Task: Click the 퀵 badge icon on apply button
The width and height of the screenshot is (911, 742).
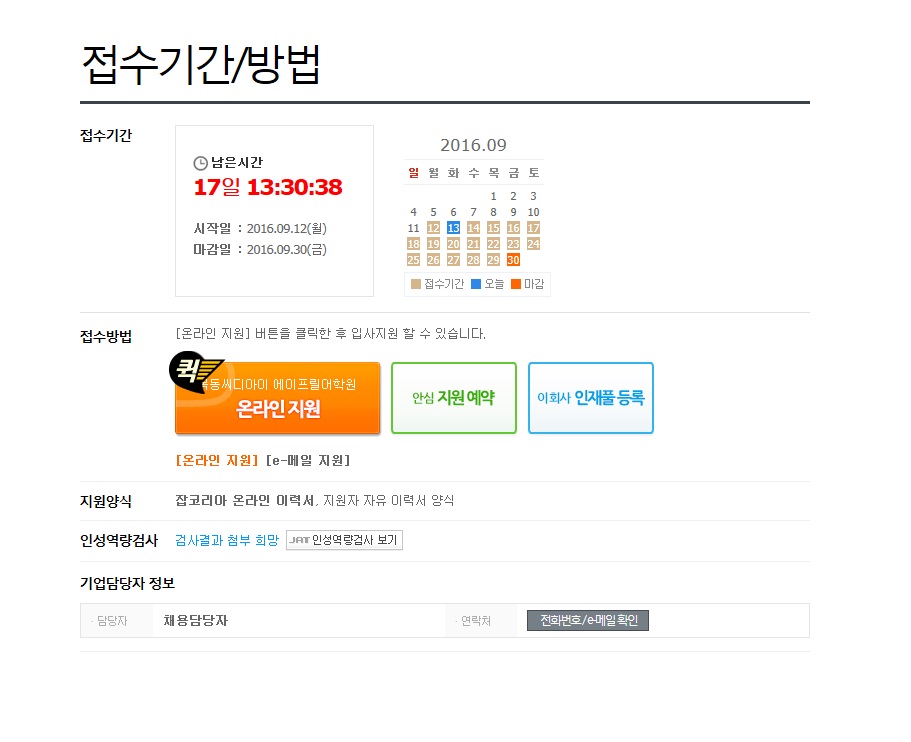Action: click(x=195, y=371)
